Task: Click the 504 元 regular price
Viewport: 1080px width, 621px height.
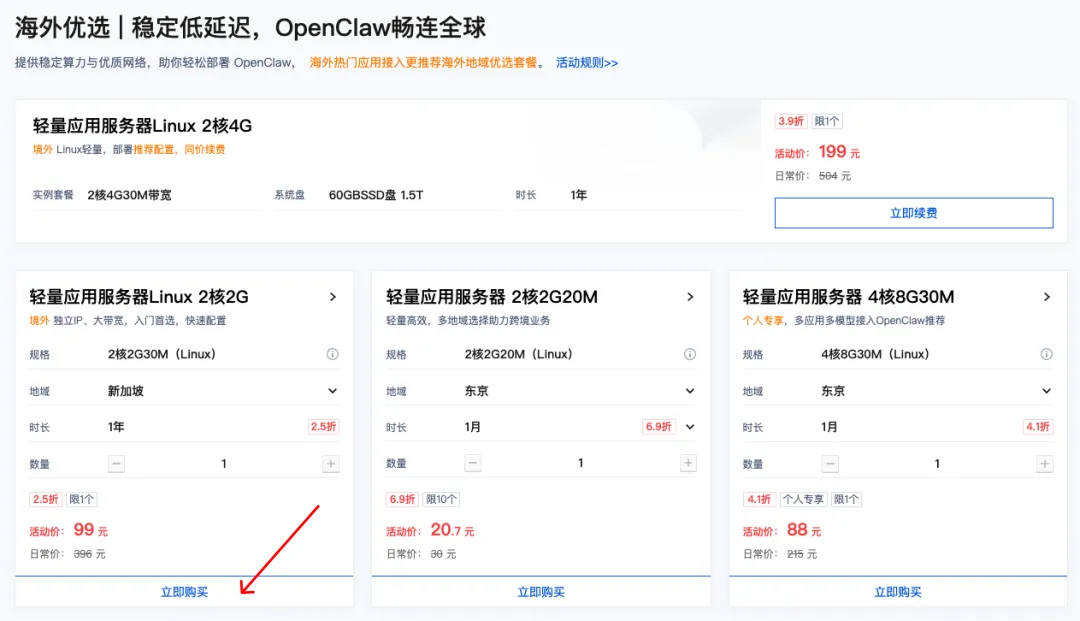Action: [x=835, y=176]
